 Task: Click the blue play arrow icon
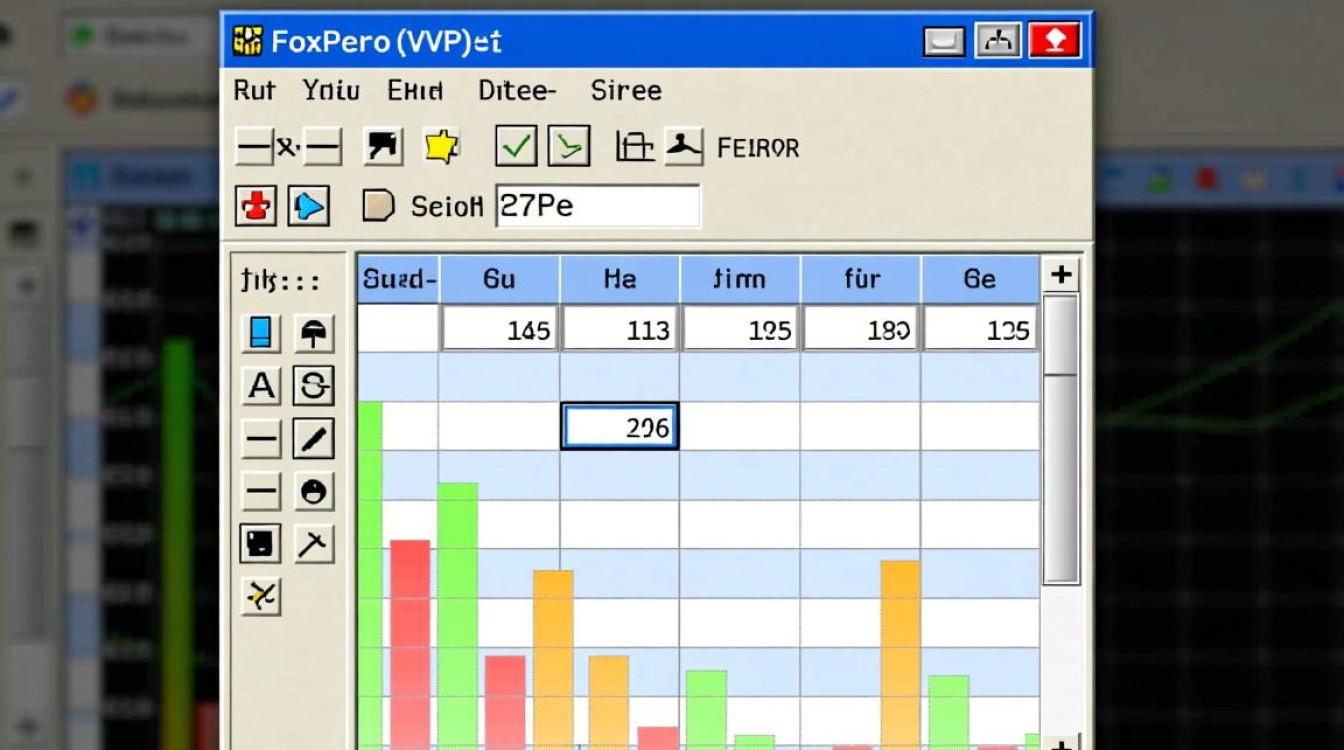click(x=309, y=206)
